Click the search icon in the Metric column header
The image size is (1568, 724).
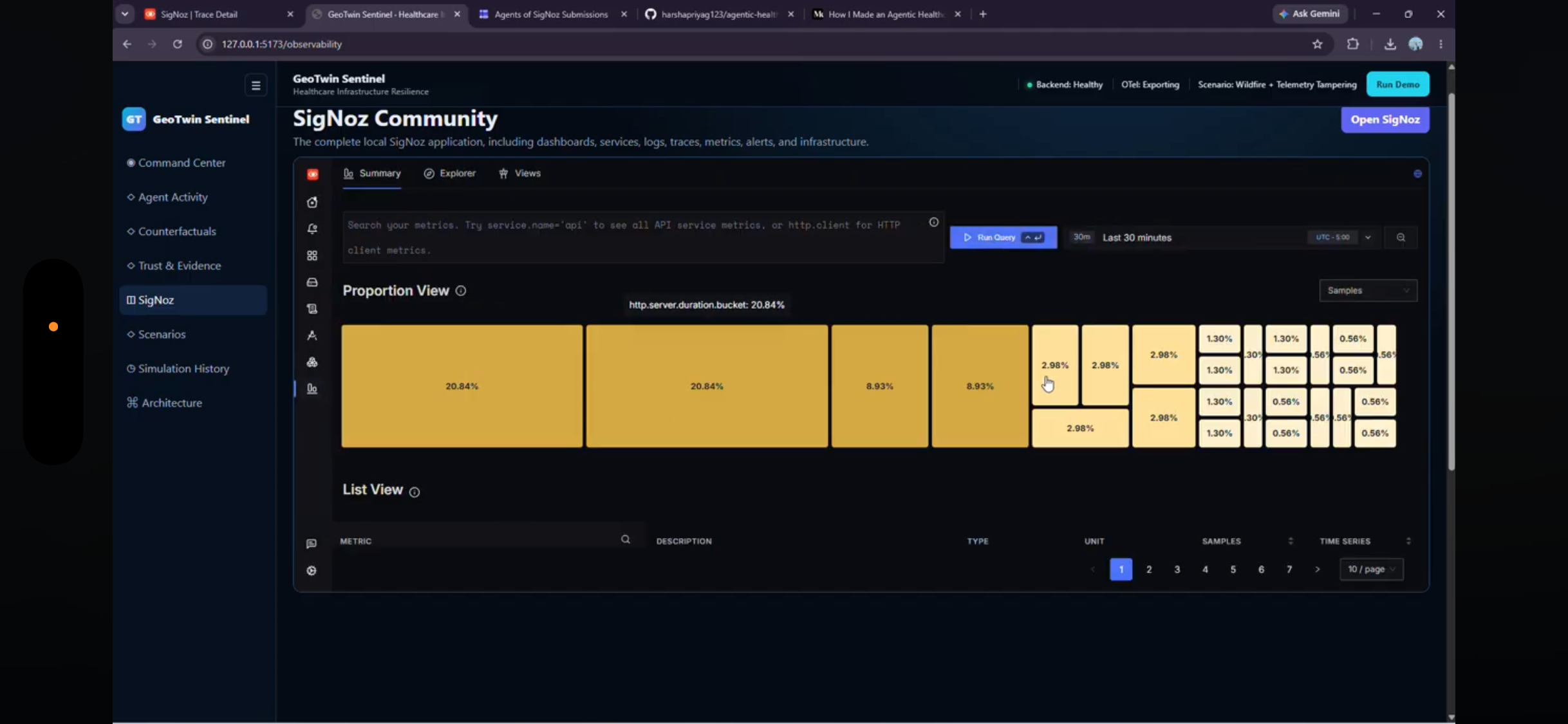(x=626, y=540)
